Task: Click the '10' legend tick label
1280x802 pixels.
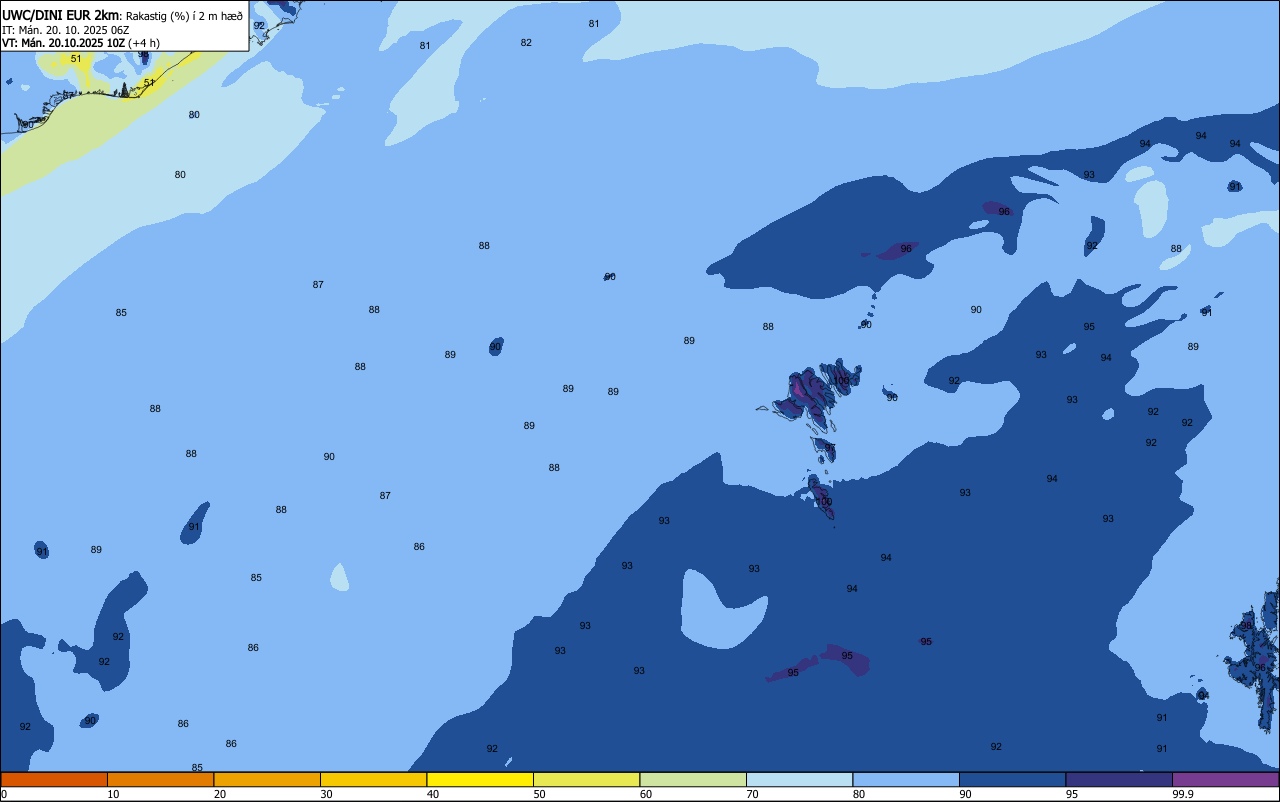Action: [x=113, y=794]
